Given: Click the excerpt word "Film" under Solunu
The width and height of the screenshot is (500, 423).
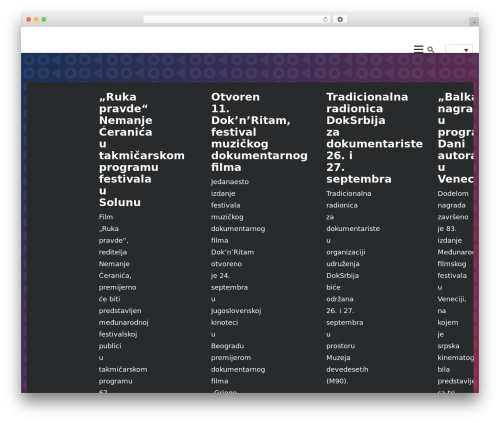Looking at the screenshot, I should tap(106, 217).
